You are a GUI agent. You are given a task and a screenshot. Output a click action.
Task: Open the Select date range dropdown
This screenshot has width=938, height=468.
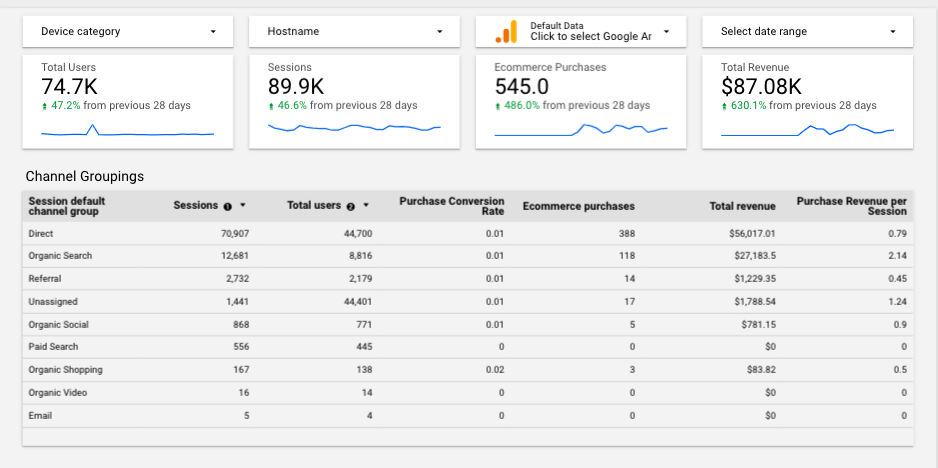807,32
